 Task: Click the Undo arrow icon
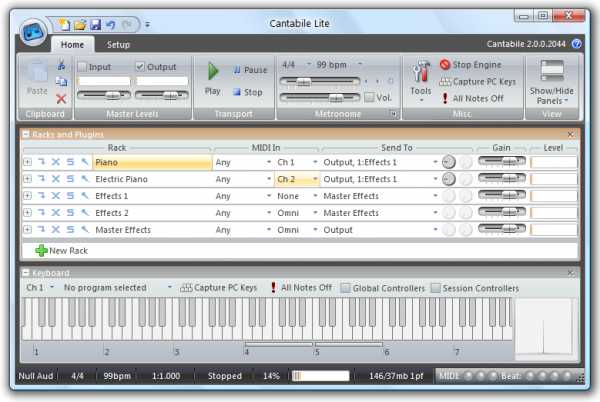[111, 25]
